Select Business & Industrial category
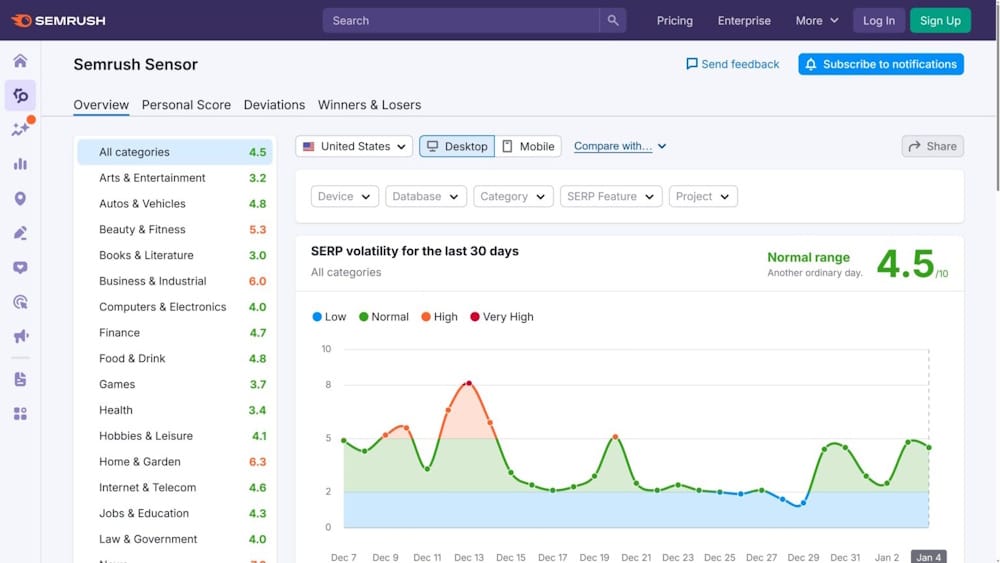Image resolution: width=1000 pixels, height=563 pixels. 152,281
